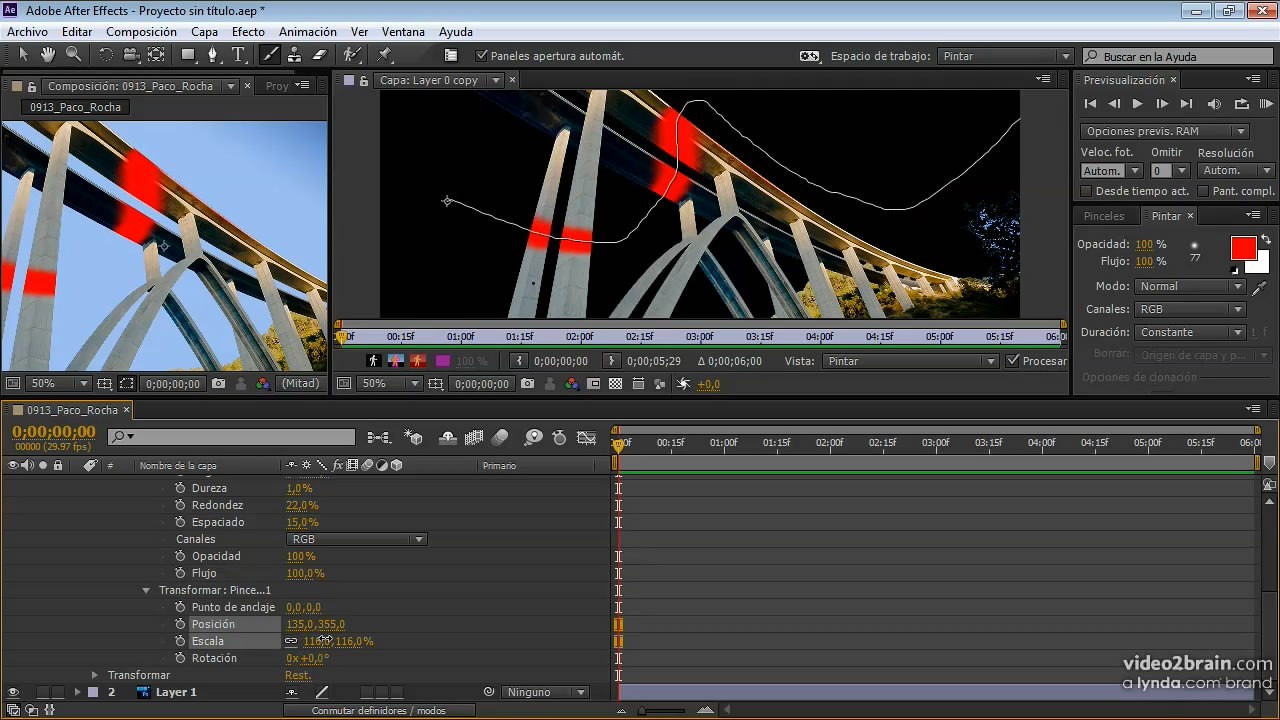This screenshot has height=720, width=1280.
Task: Toggle Escala constrain proportions link
Action: pos(291,641)
